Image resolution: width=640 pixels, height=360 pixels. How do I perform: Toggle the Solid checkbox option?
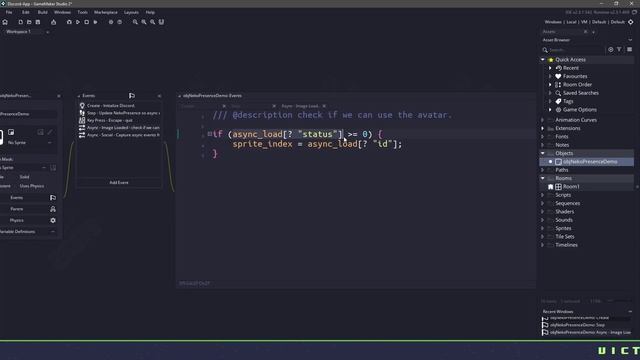pyautogui.click(x=24, y=177)
